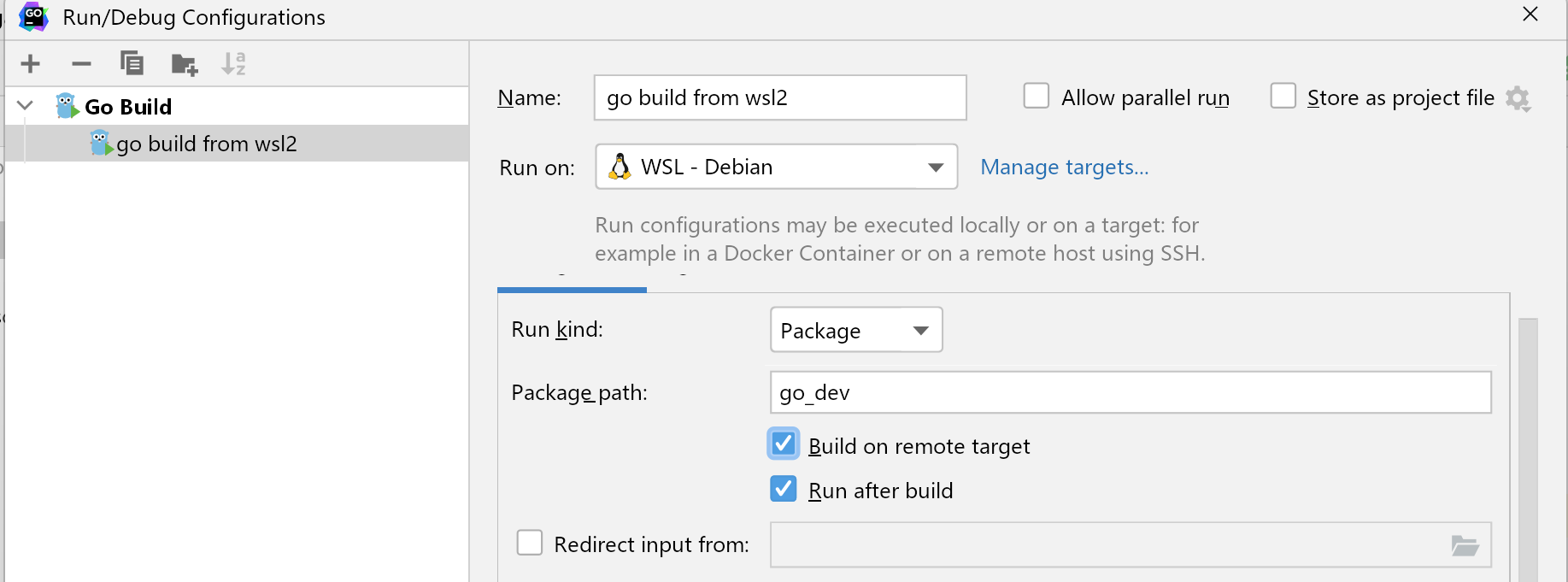This screenshot has width=1568, height=582.
Task: Click the folder browse icon in Redirect input field
Action: pos(1465,545)
